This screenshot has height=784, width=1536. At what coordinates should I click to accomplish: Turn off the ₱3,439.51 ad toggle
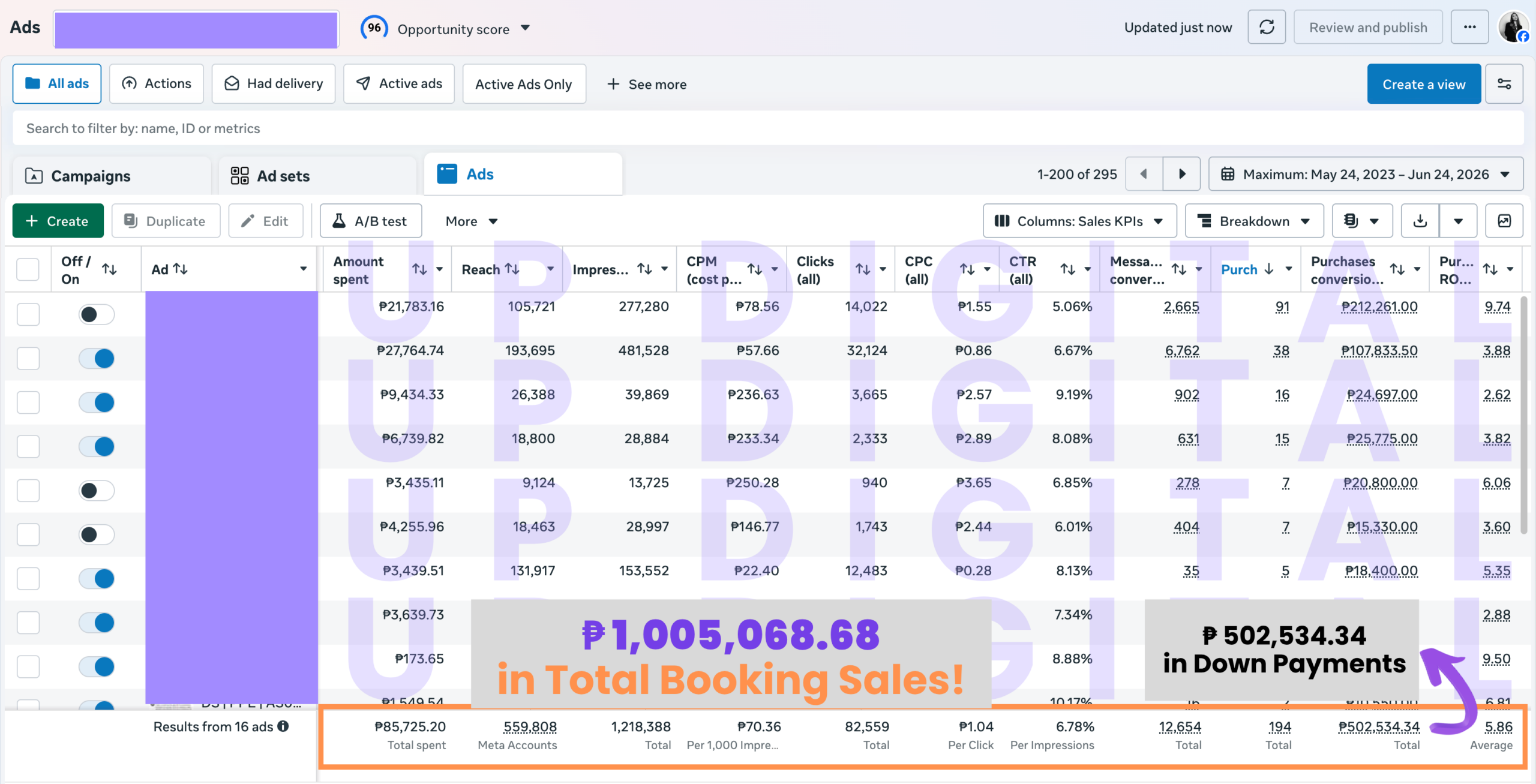(x=96, y=579)
